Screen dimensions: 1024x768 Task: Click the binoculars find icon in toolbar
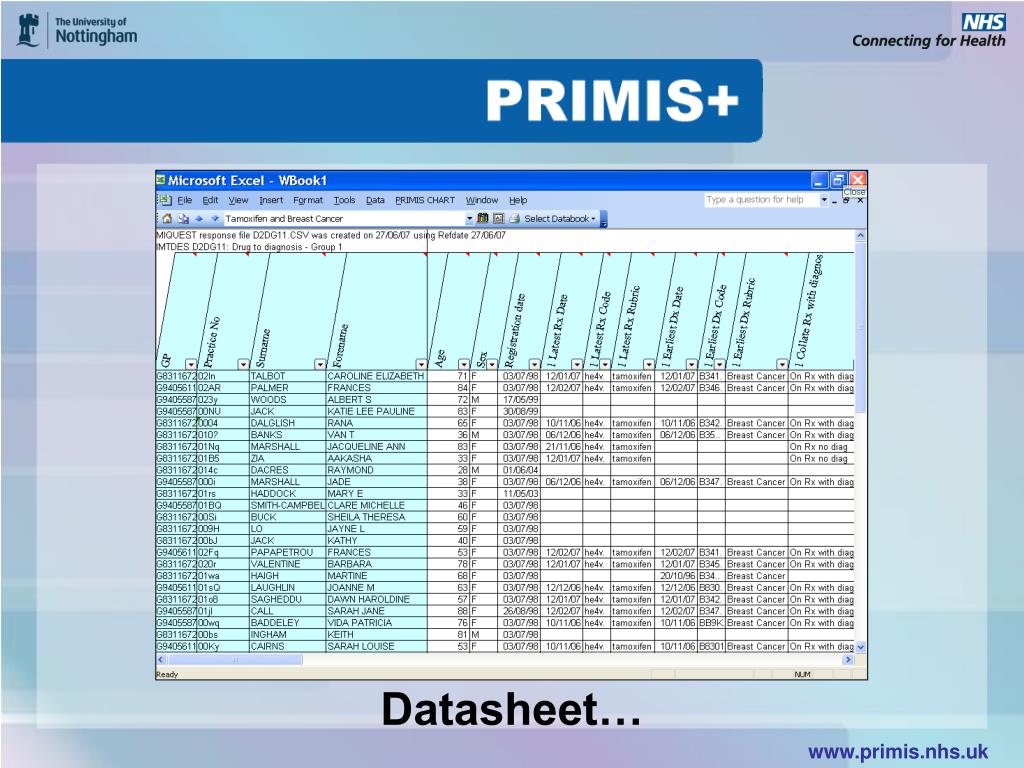pos(483,218)
